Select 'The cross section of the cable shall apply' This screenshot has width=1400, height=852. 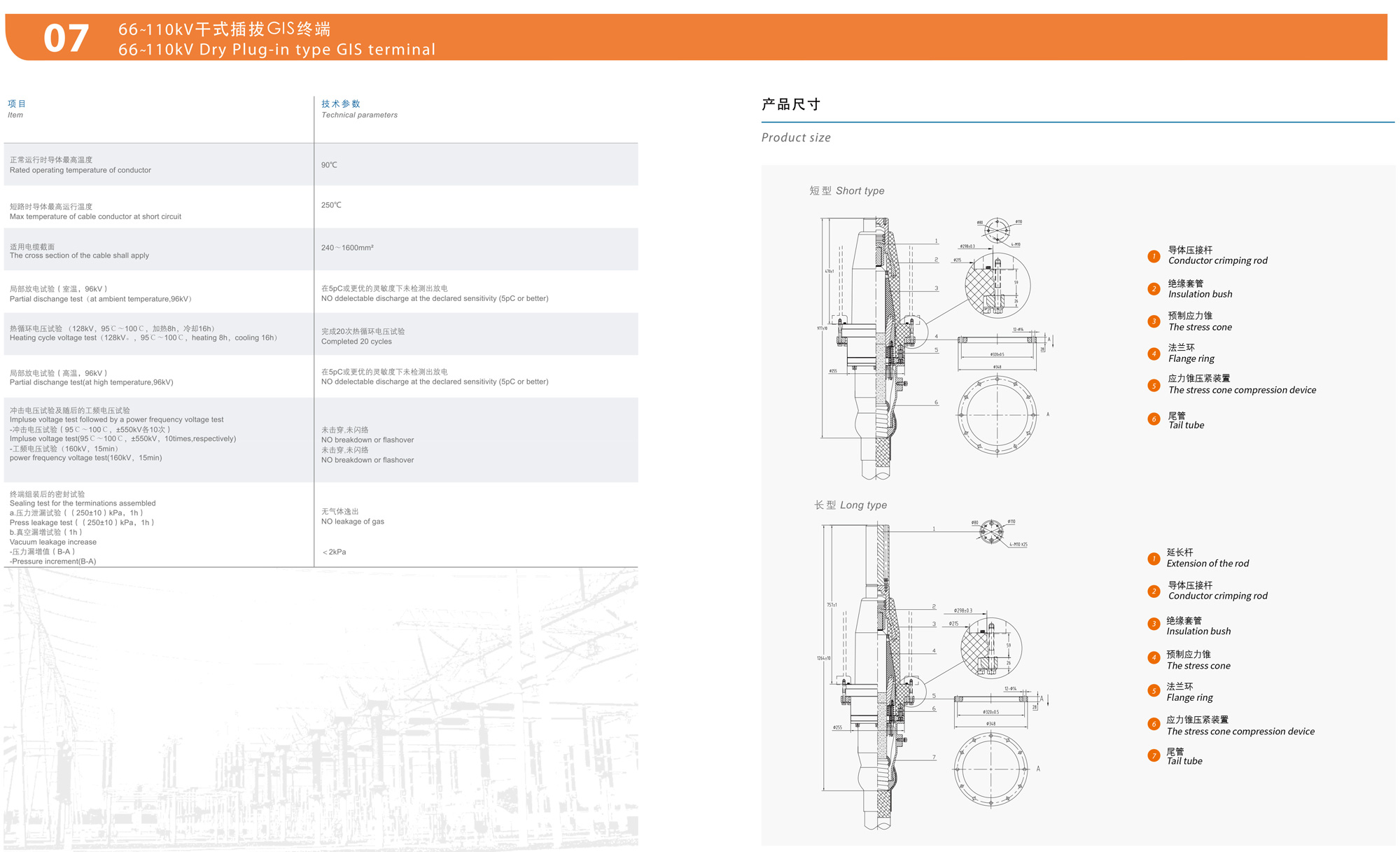click(79, 256)
